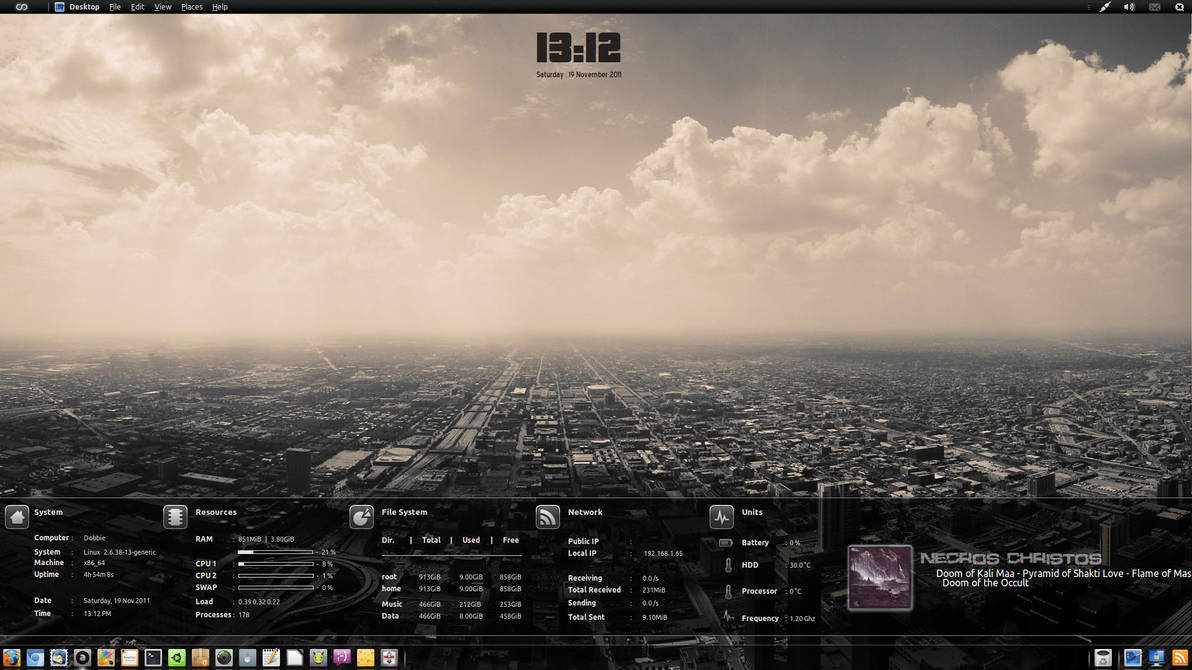Open the Places menu
The height and width of the screenshot is (670, 1192).
coord(192,7)
